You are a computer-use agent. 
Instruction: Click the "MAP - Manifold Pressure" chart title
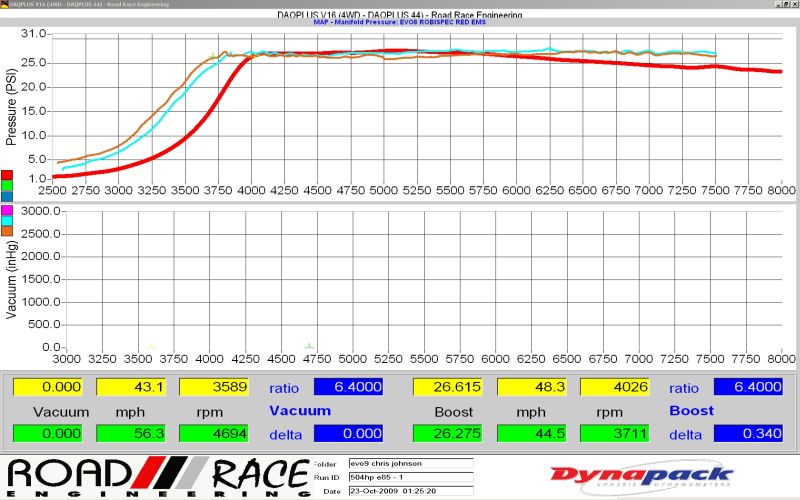[399, 22]
